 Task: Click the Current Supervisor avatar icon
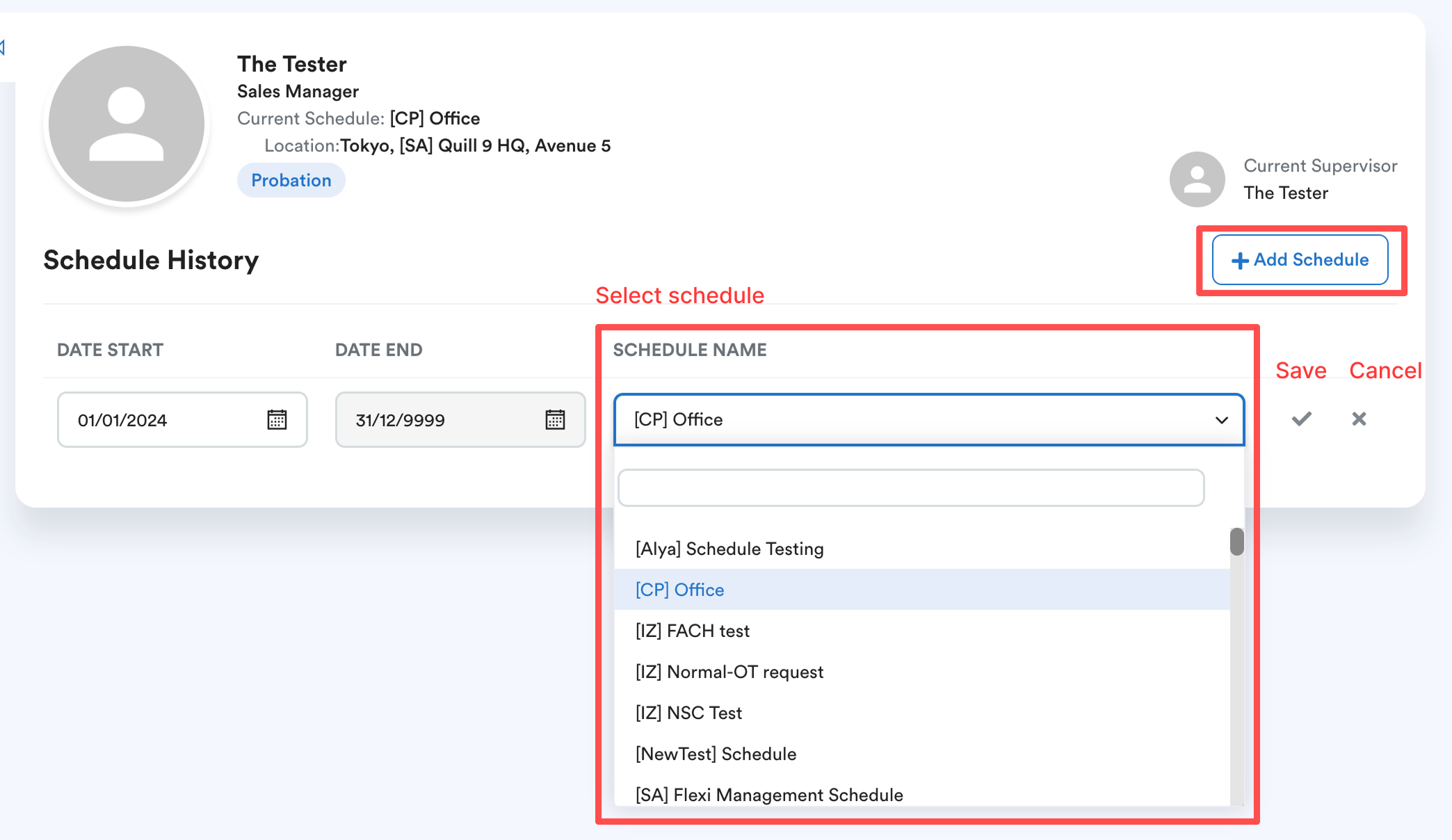(x=1197, y=179)
